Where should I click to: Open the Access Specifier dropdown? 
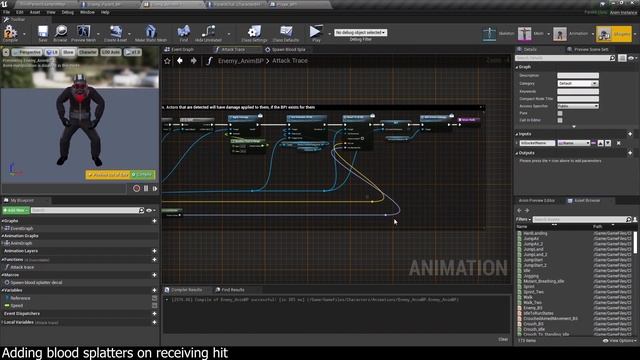[x=578, y=106]
